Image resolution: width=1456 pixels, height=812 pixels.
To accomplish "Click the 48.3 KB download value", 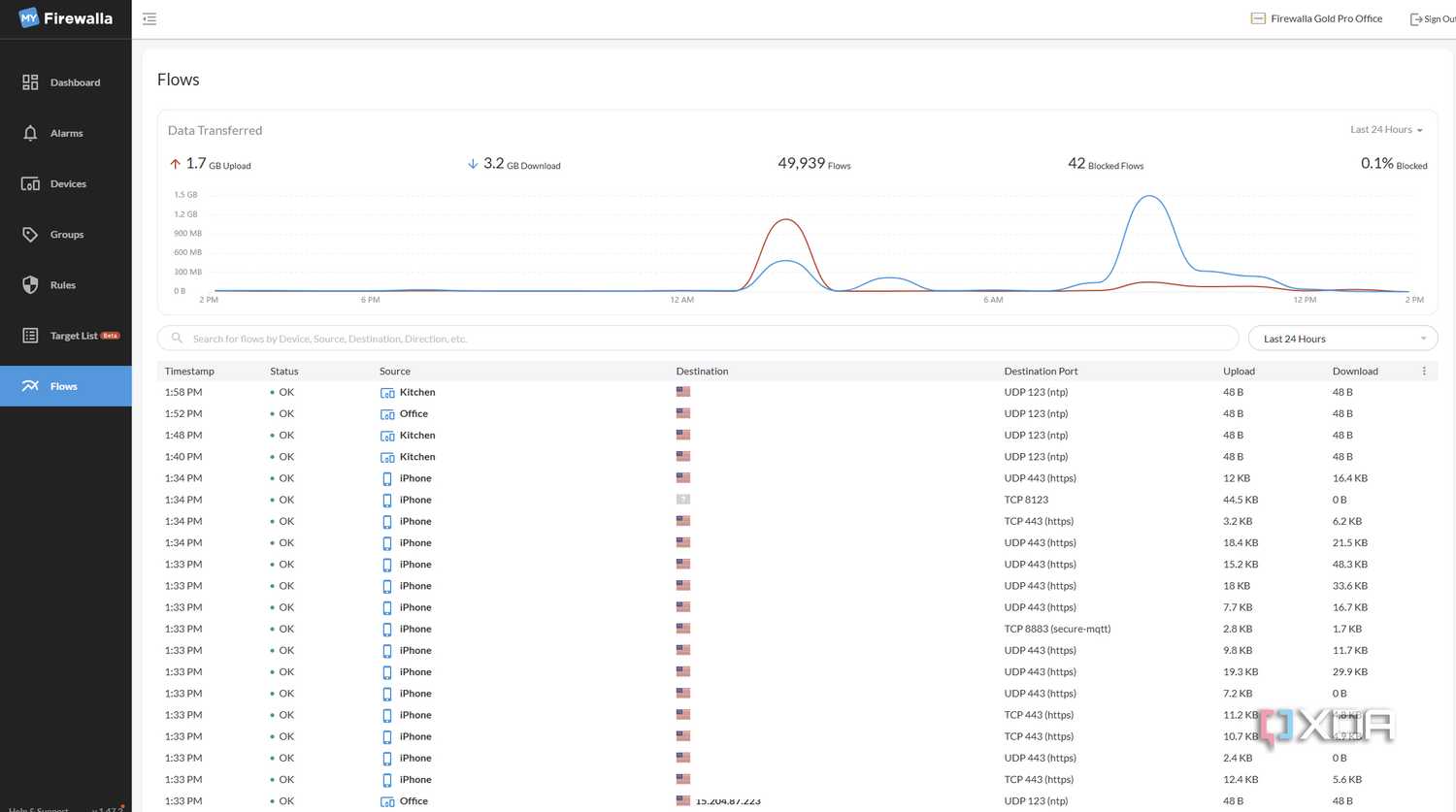I will (1350, 565).
